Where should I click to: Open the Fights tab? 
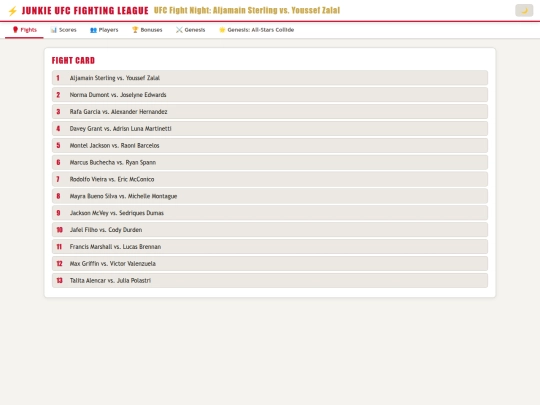24,30
